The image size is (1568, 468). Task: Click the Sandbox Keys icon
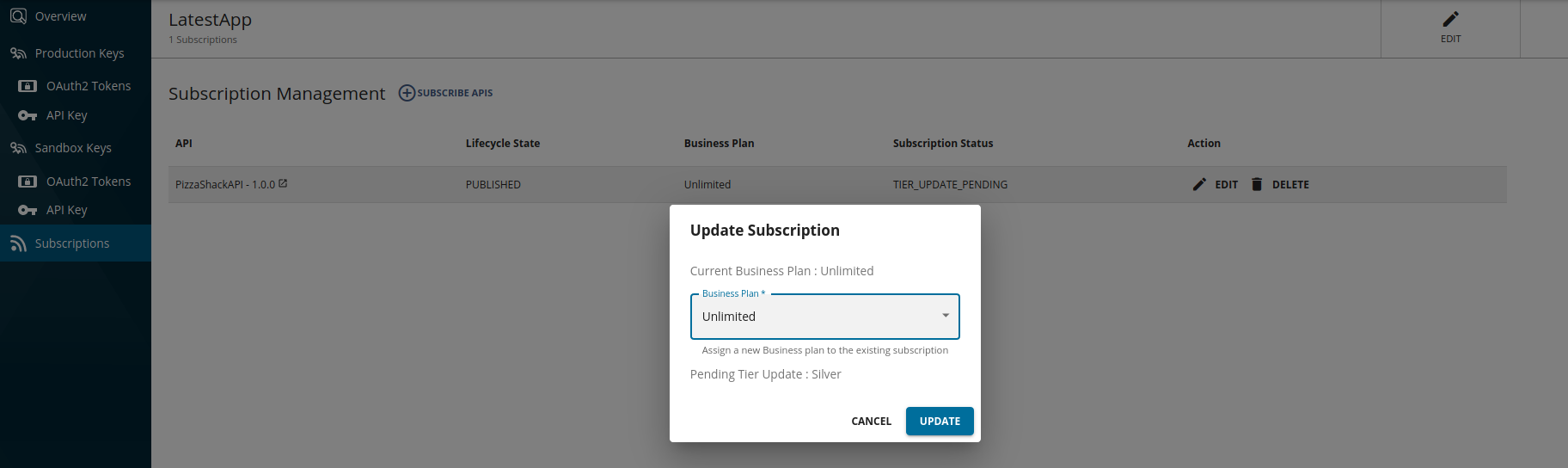tap(18, 148)
